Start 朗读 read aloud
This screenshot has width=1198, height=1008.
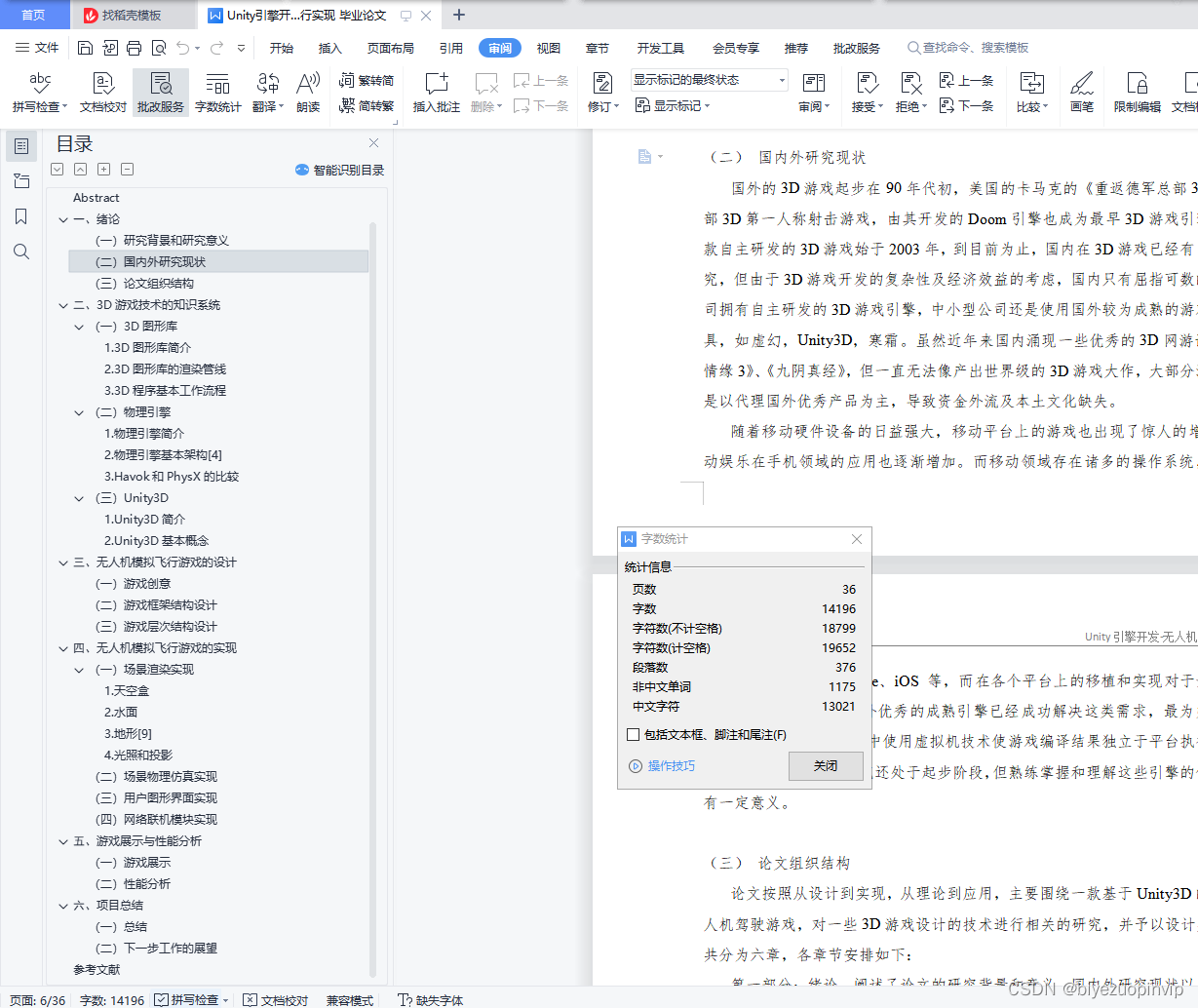[x=308, y=93]
